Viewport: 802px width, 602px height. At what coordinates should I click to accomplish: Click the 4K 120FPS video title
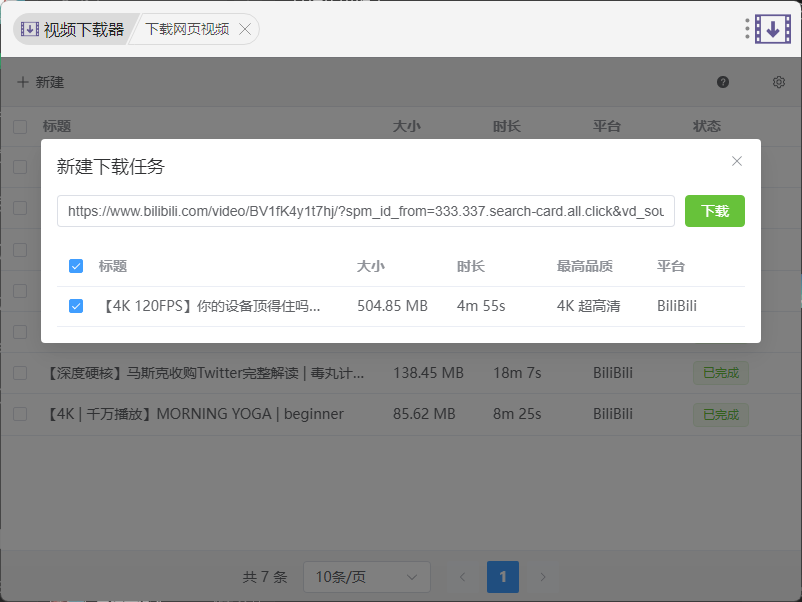tap(210, 306)
